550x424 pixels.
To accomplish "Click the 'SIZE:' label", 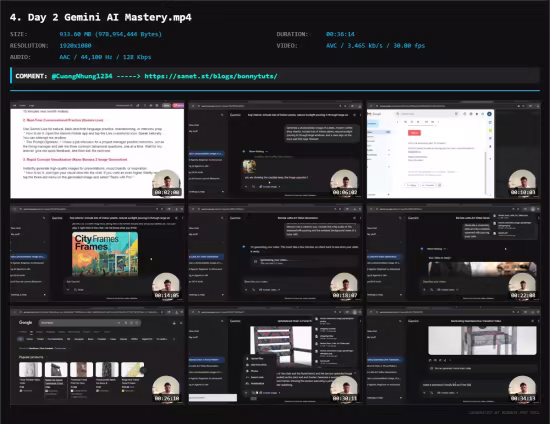I will click(x=19, y=34).
